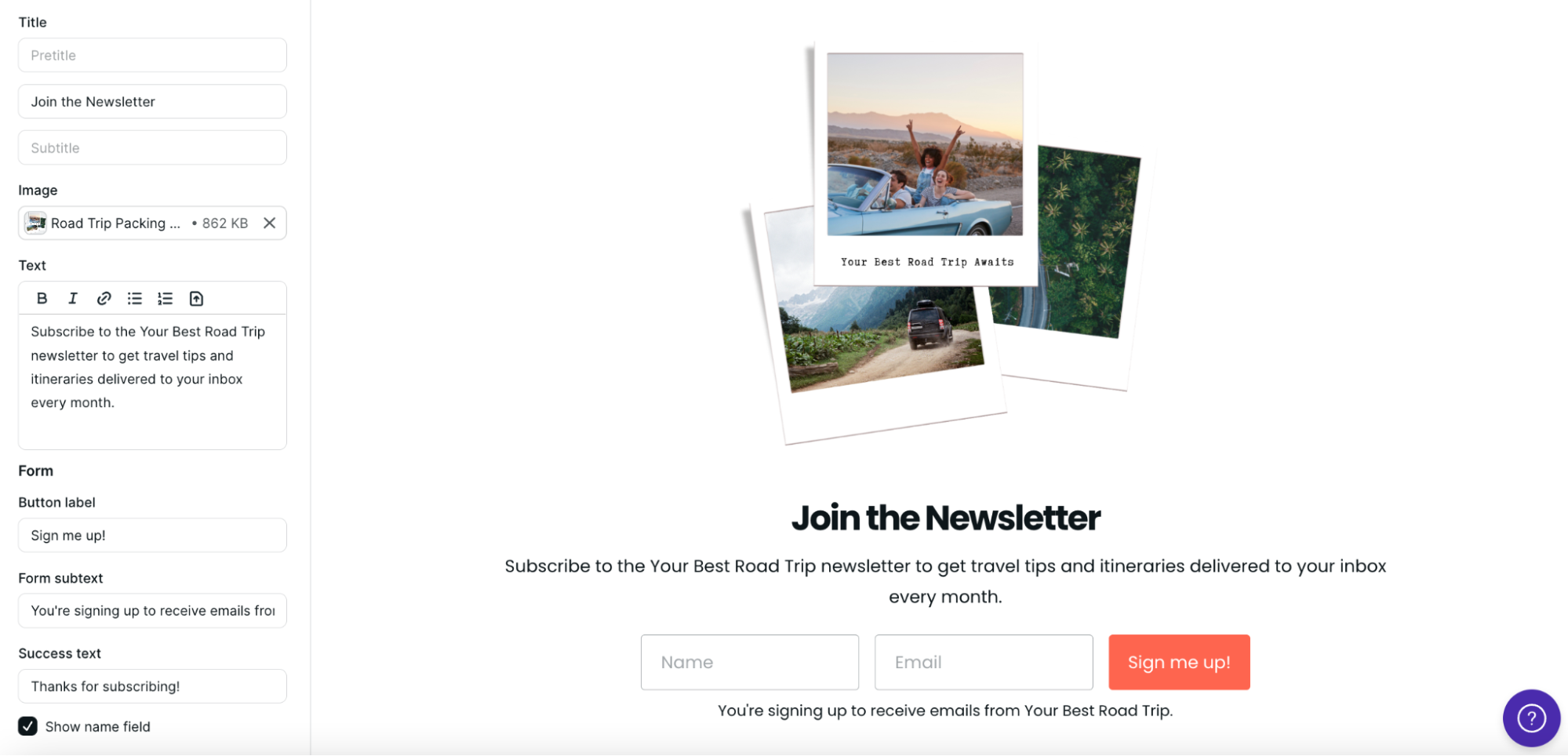Click the Form subtext input field
The image size is (1568, 756).
click(x=152, y=611)
